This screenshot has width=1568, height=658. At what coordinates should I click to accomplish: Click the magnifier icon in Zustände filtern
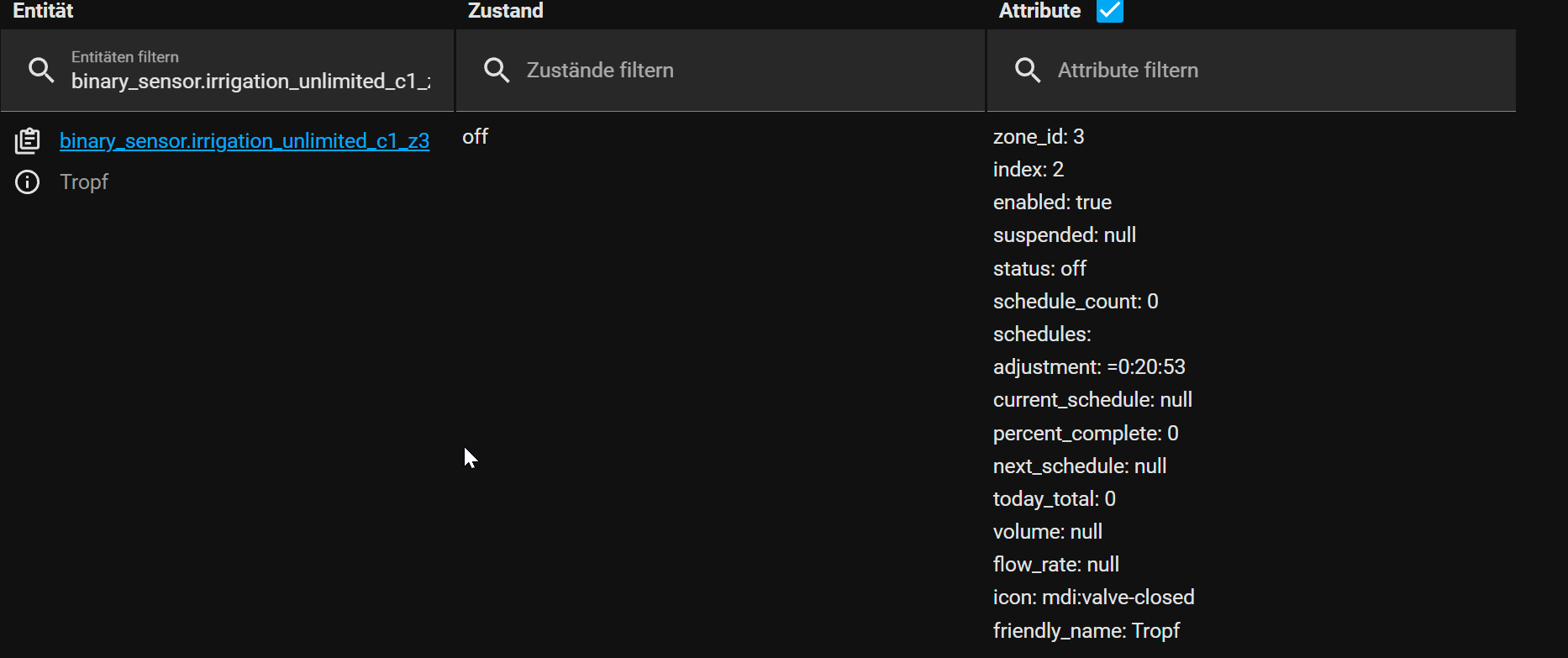[x=497, y=71]
